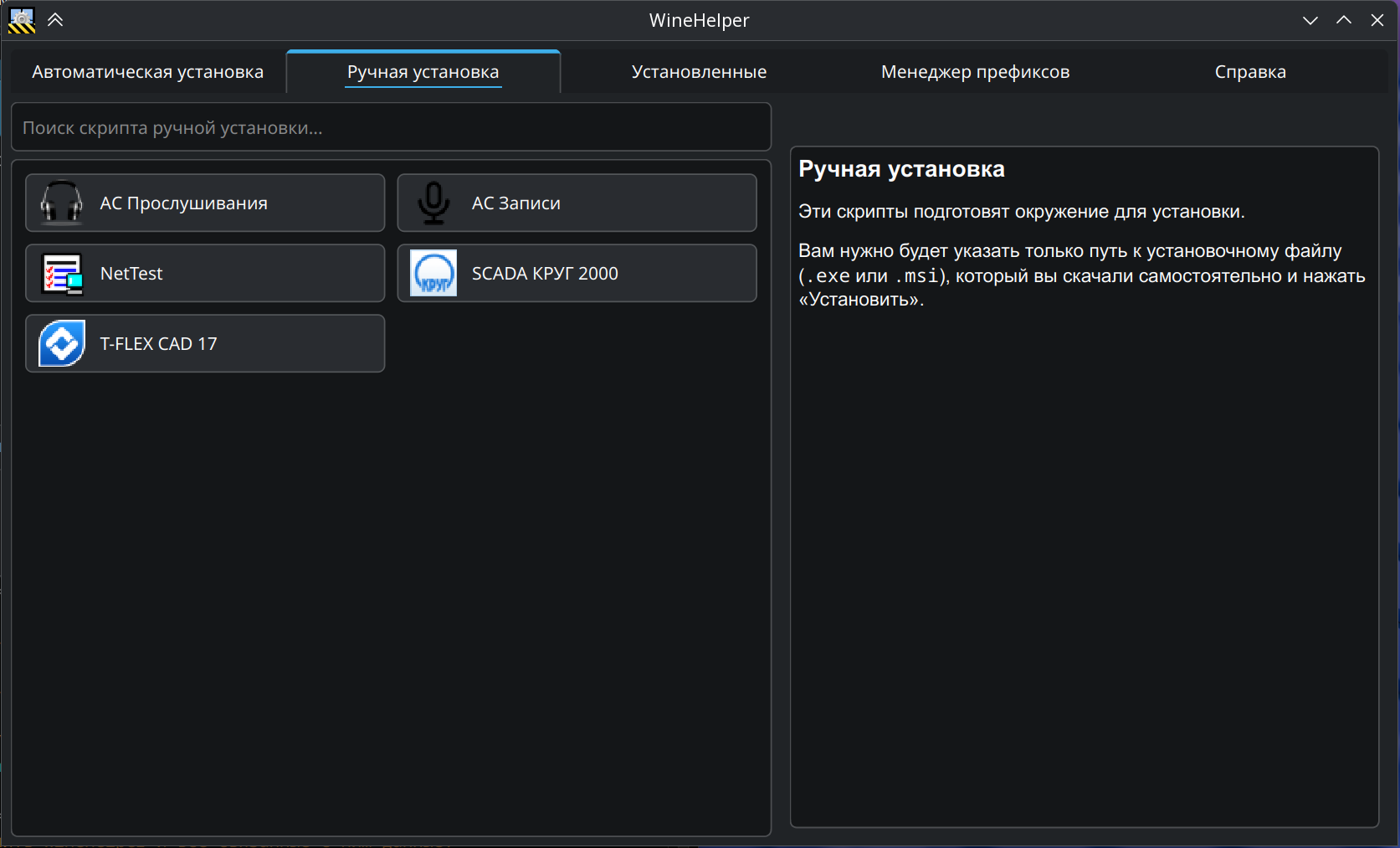Image resolution: width=1400 pixels, height=848 pixels.
Task: Minimize the WineHelper window
Action: click(1310, 20)
